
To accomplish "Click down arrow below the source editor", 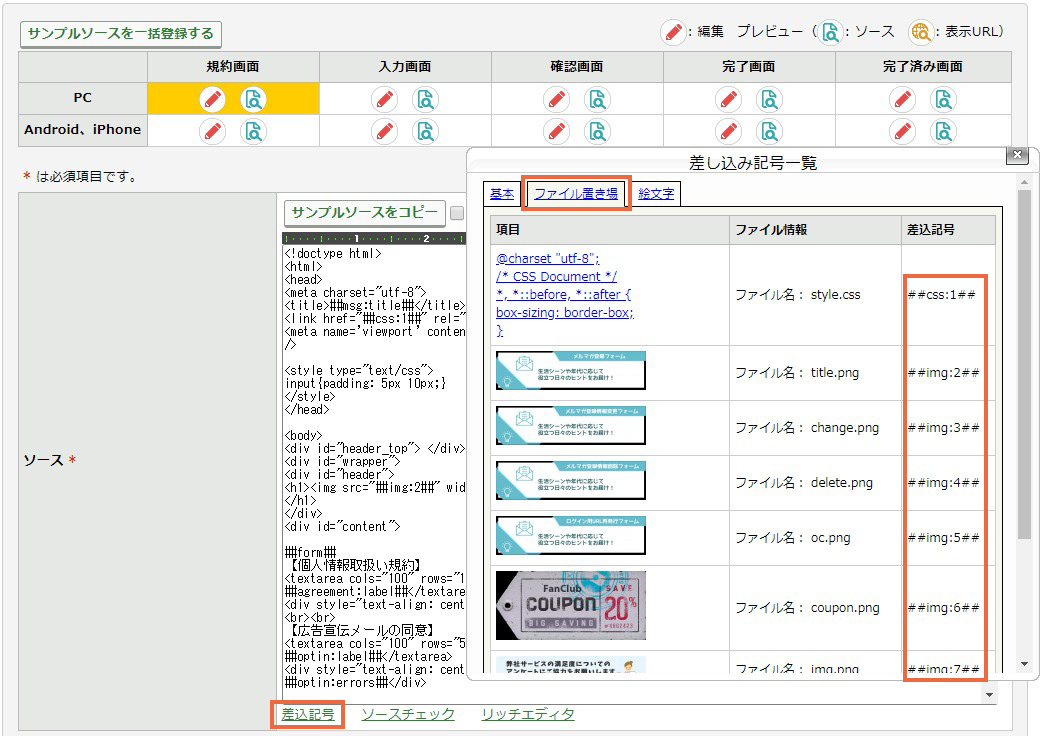I will (x=990, y=695).
